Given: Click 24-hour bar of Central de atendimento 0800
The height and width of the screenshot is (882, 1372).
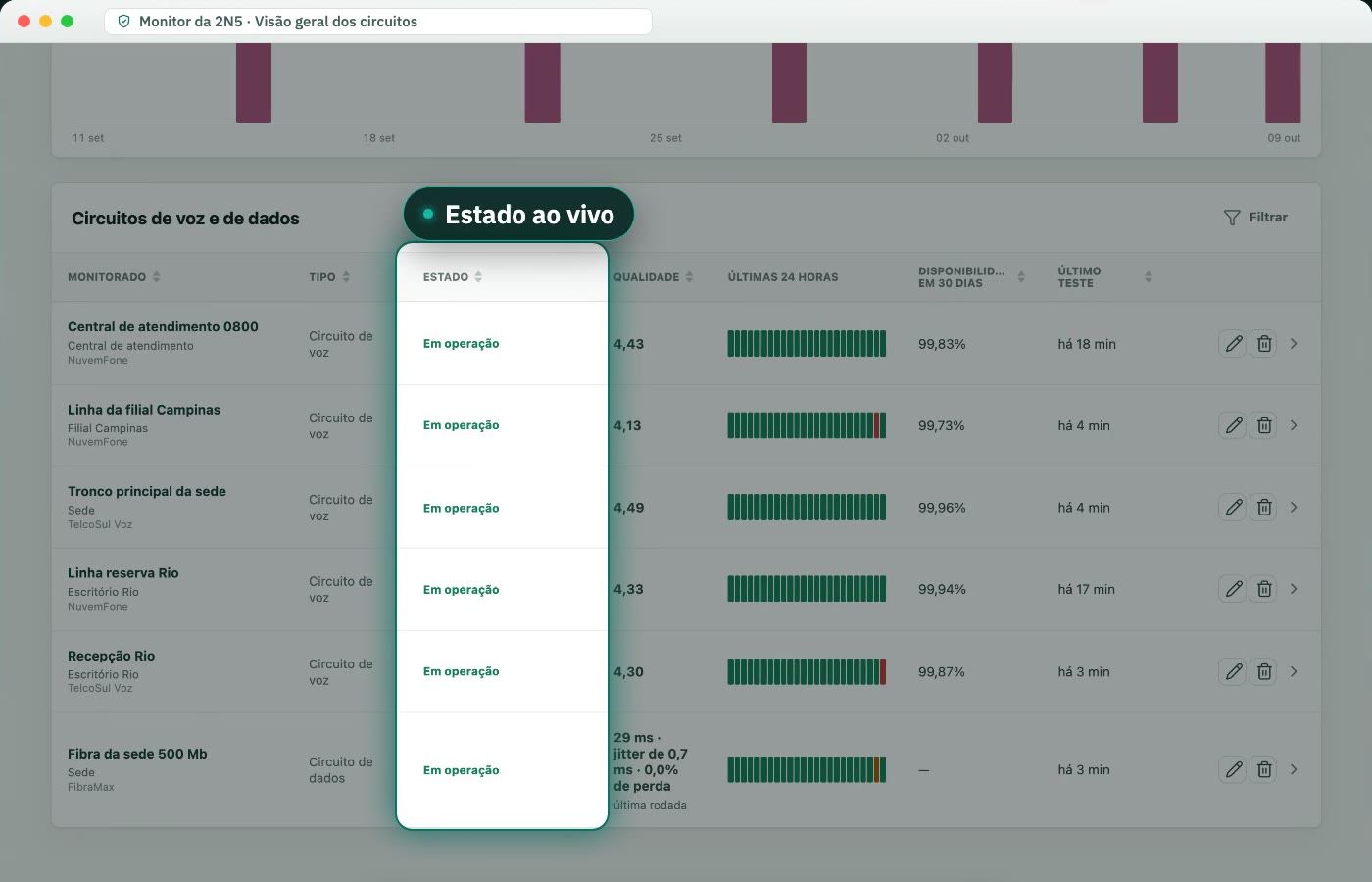Looking at the screenshot, I should [807, 344].
